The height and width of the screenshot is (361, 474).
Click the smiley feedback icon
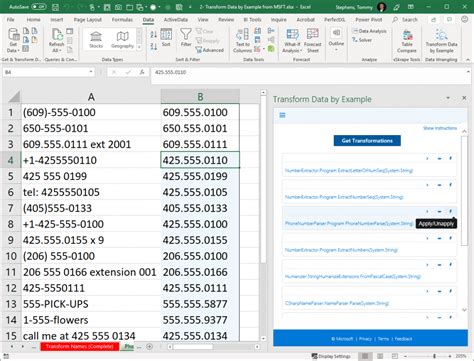(x=465, y=20)
